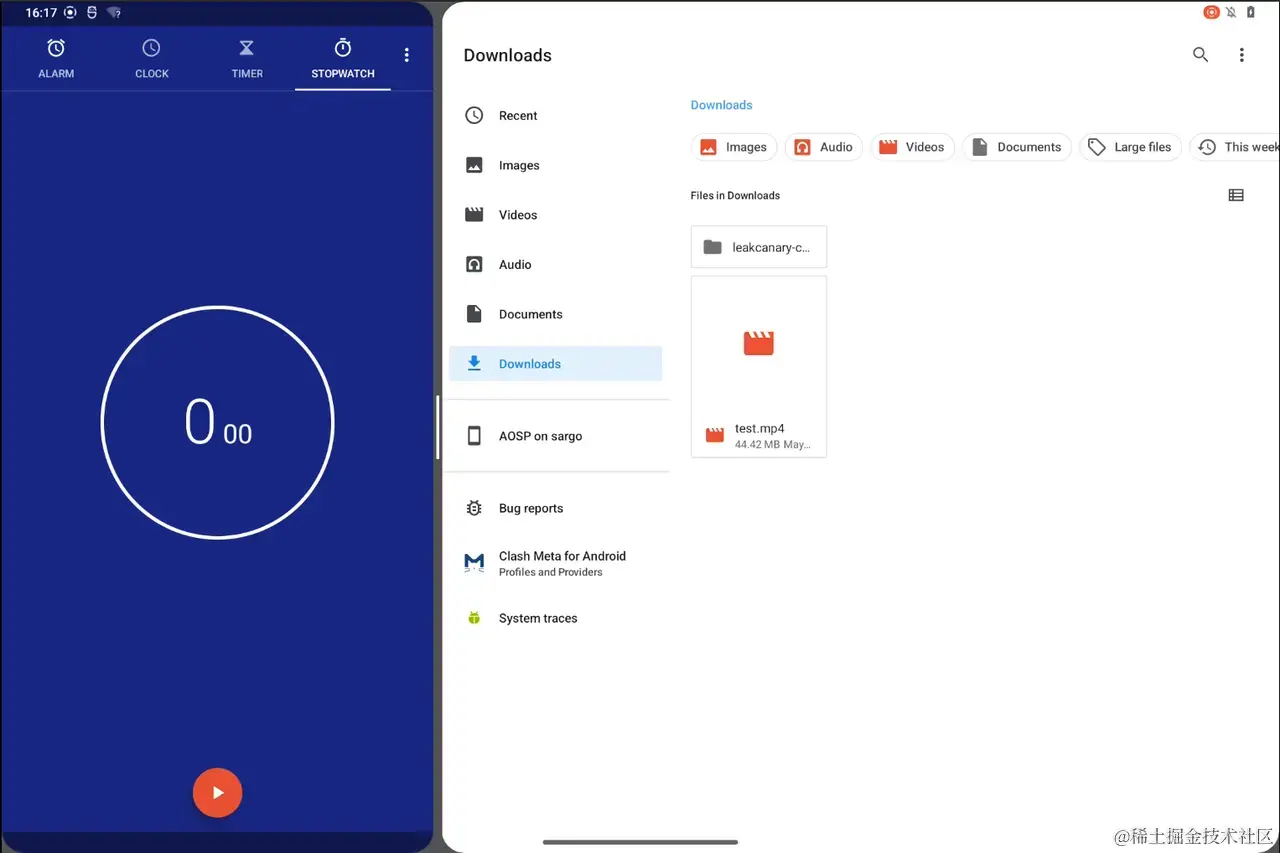This screenshot has height=853, width=1280.
Task: Open the Clock app overflow menu
Action: [406, 55]
